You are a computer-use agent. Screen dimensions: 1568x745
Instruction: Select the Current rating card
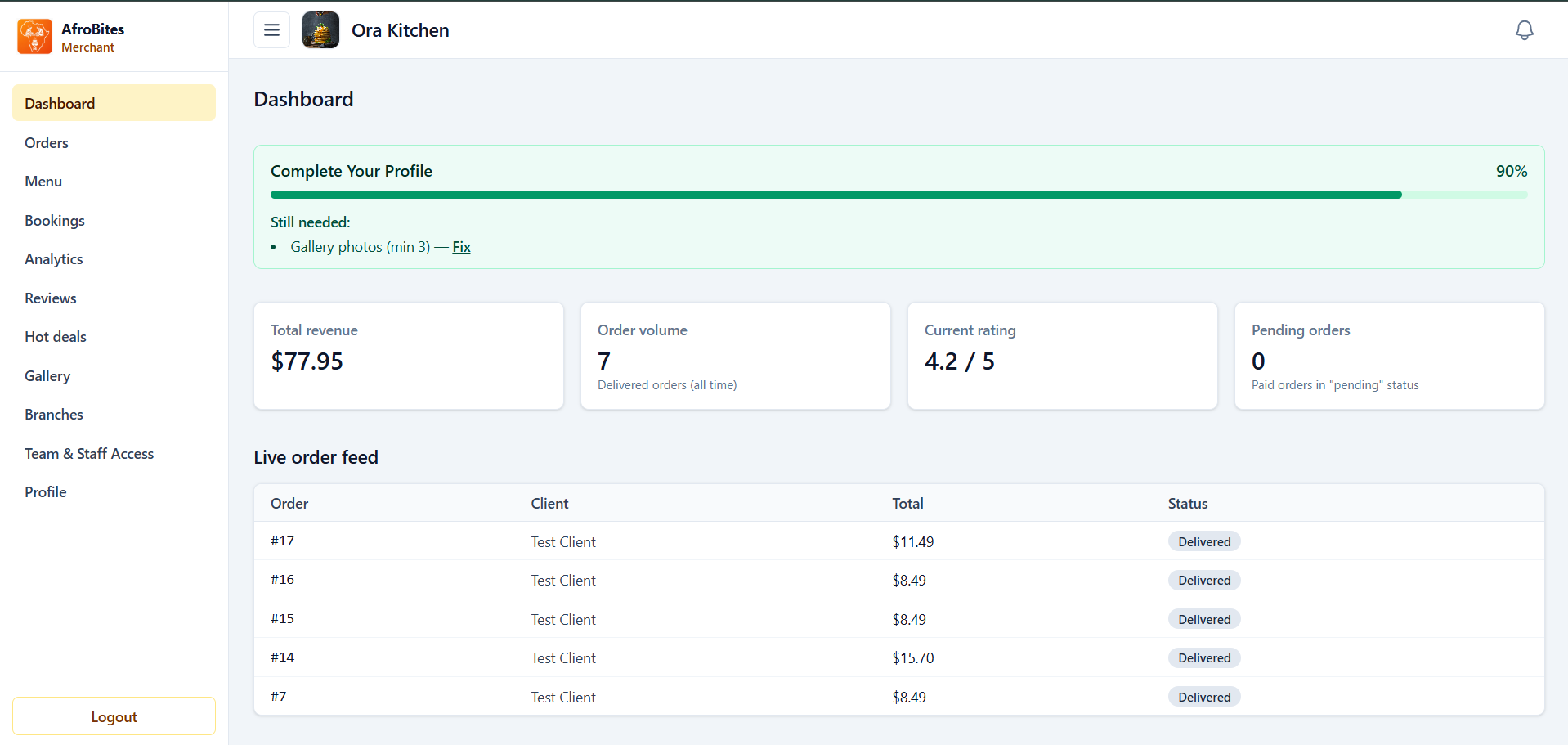tap(1063, 356)
